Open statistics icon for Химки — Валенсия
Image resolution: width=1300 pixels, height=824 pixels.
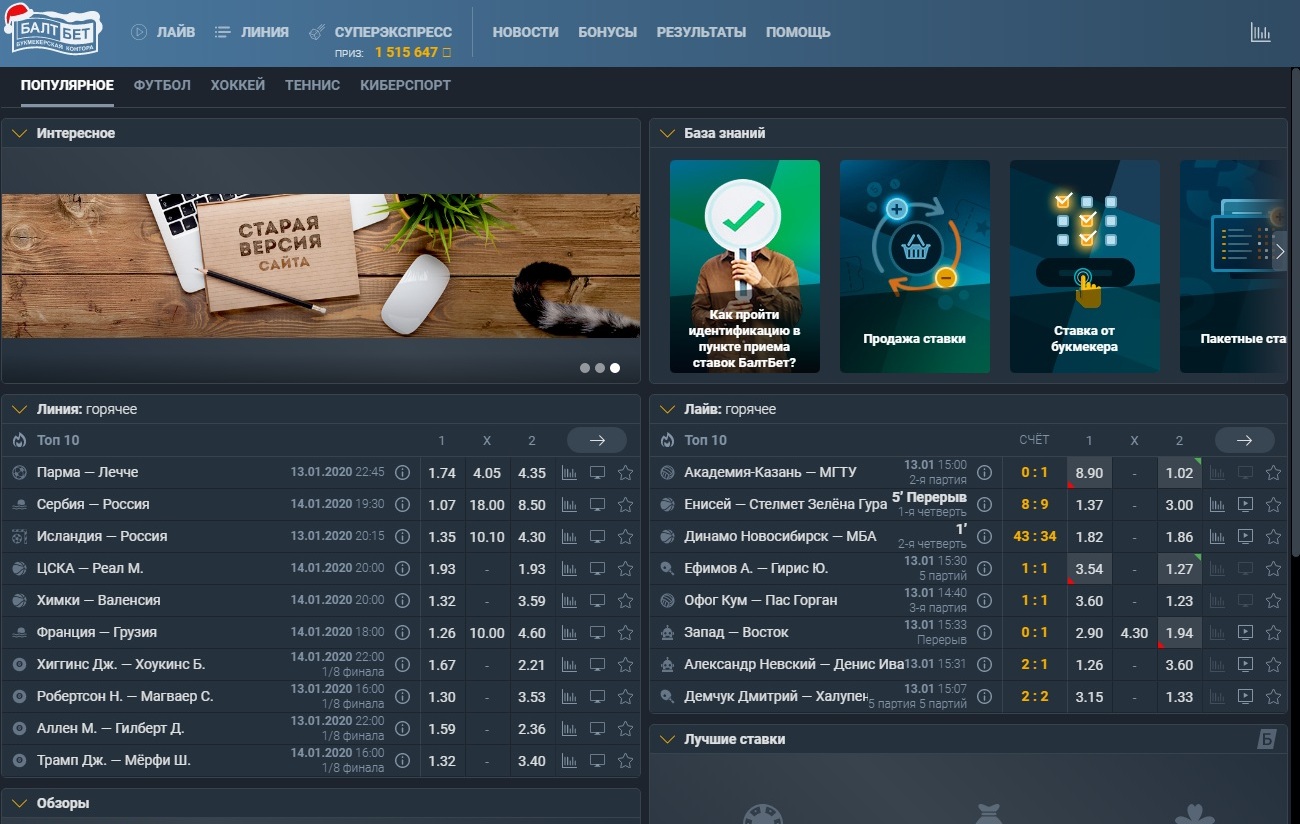pyautogui.click(x=570, y=600)
